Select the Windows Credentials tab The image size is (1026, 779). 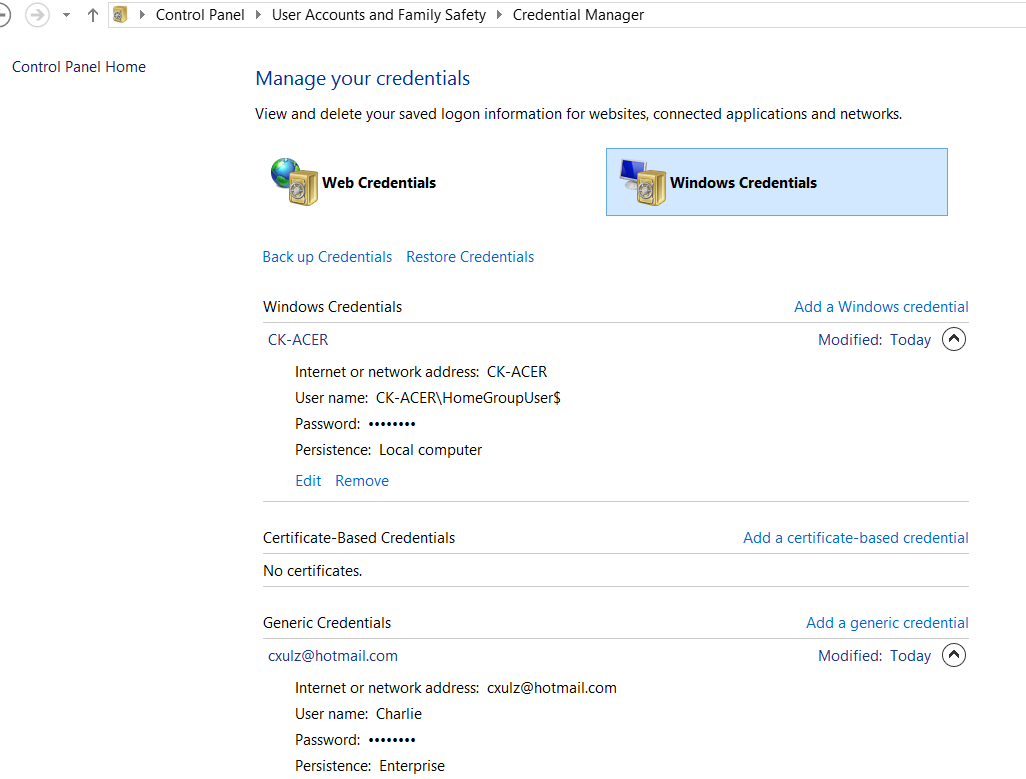pos(743,183)
